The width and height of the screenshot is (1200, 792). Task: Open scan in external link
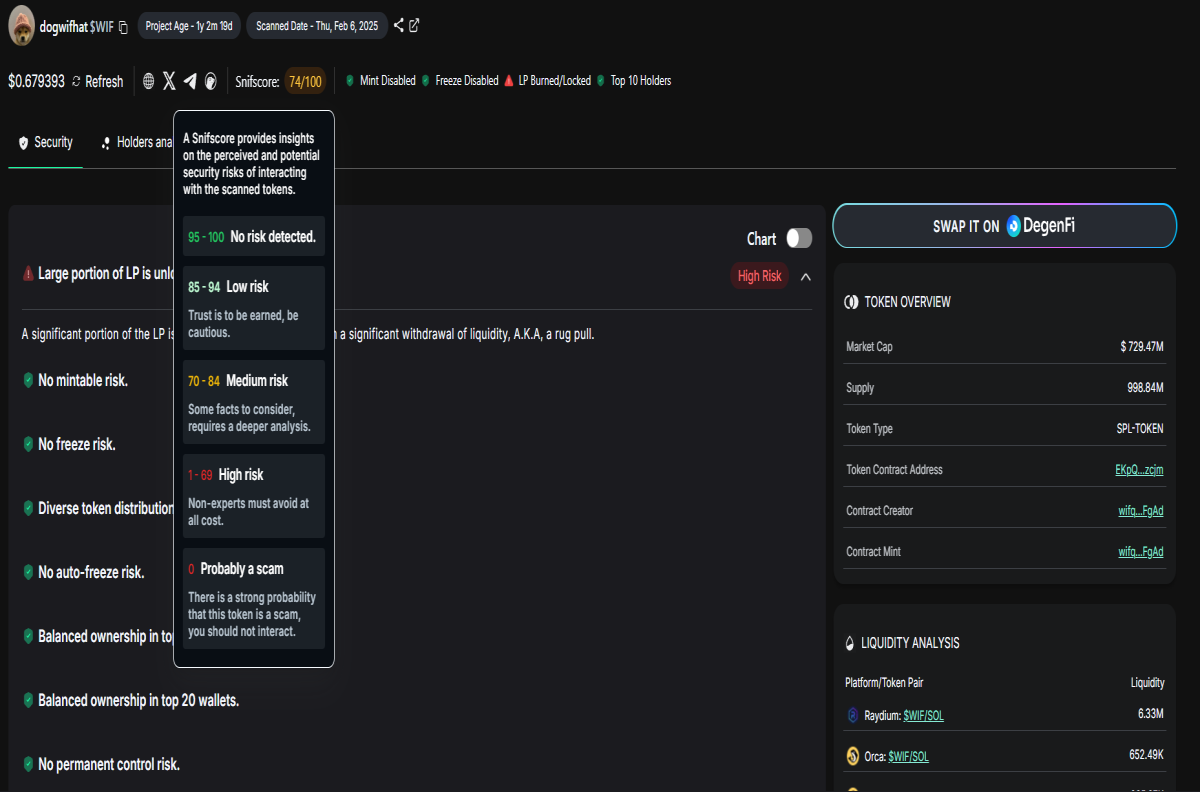pyautogui.click(x=414, y=26)
